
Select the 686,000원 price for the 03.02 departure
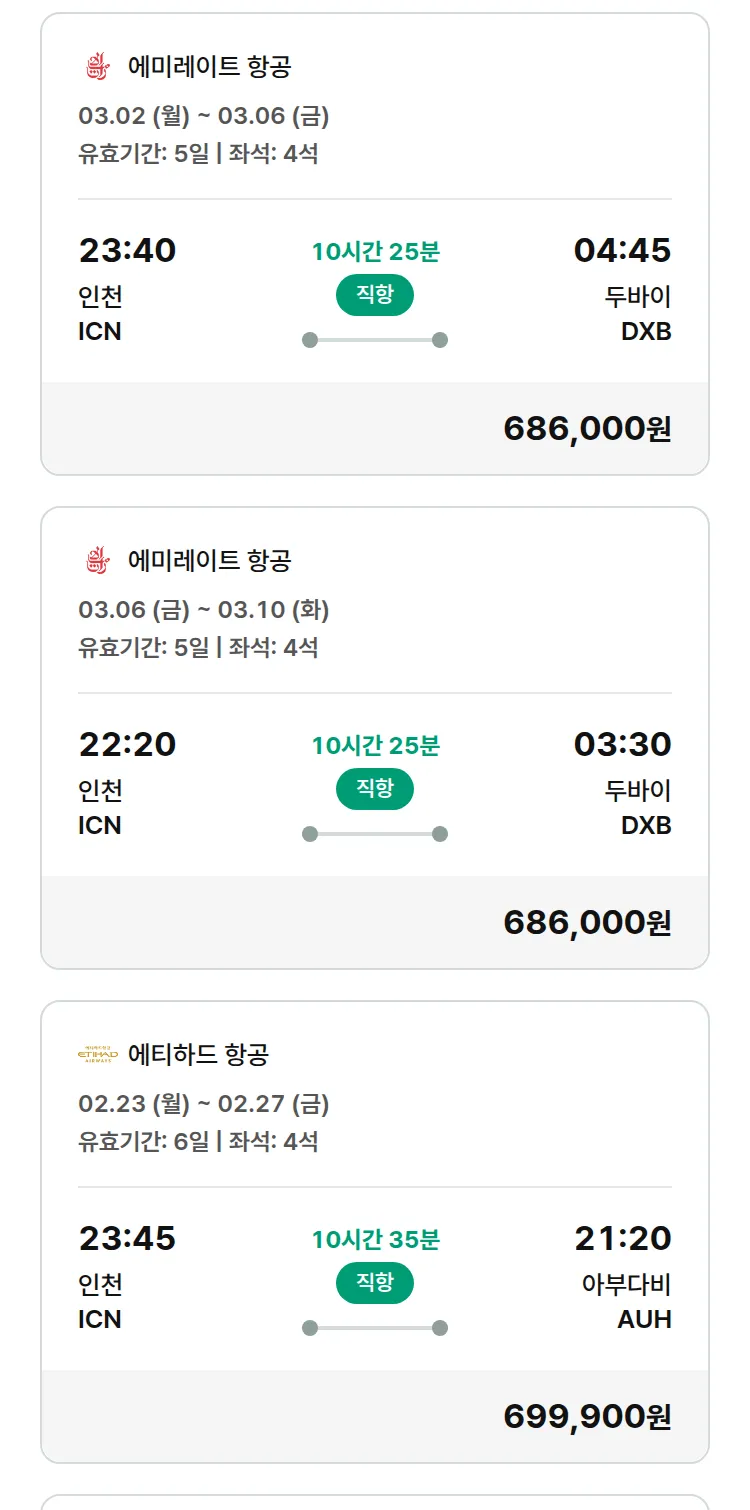coord(587,428)
